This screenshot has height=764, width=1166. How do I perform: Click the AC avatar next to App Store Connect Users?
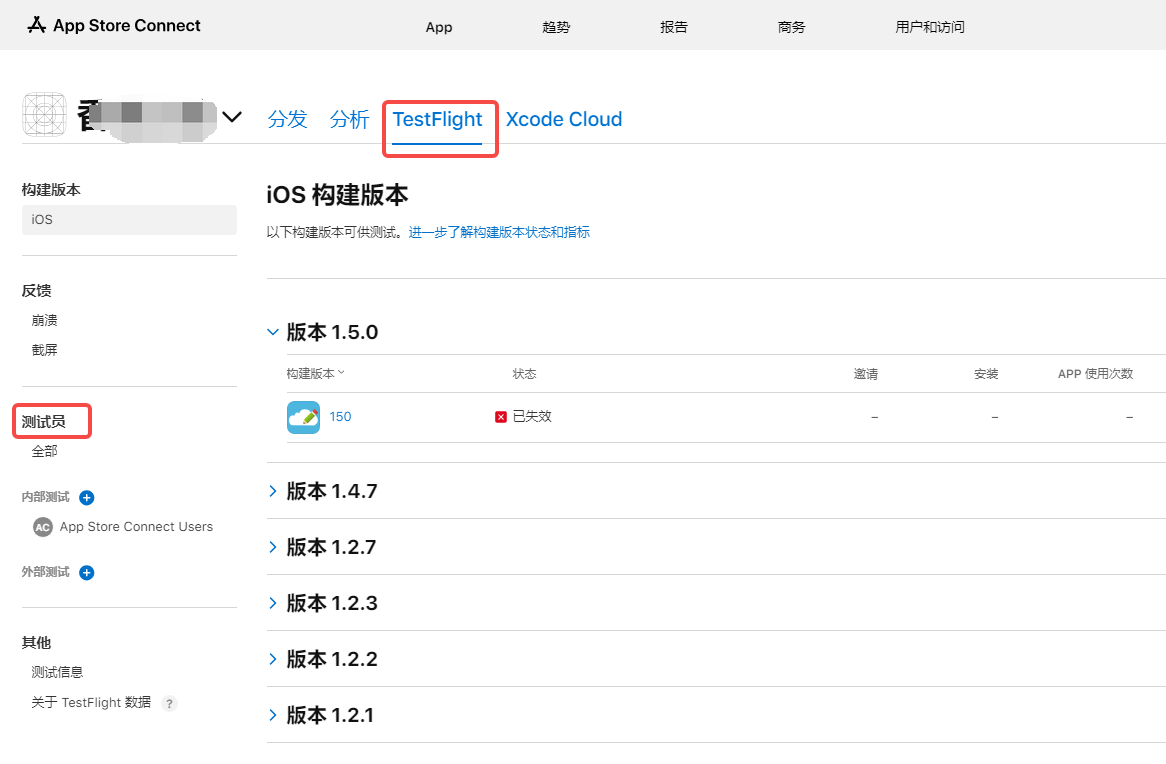(x=42, y=527)
